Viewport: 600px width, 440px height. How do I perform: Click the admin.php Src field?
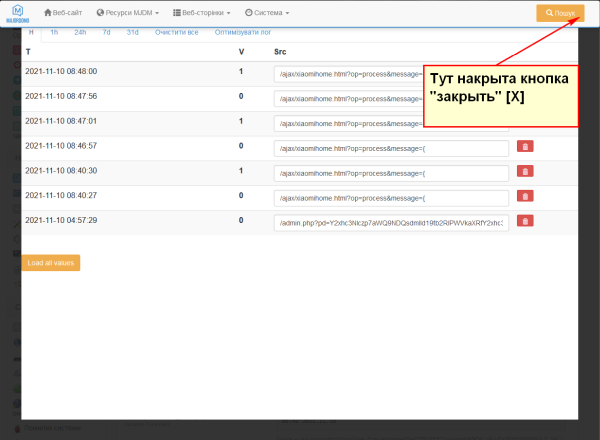coord(391,223)
